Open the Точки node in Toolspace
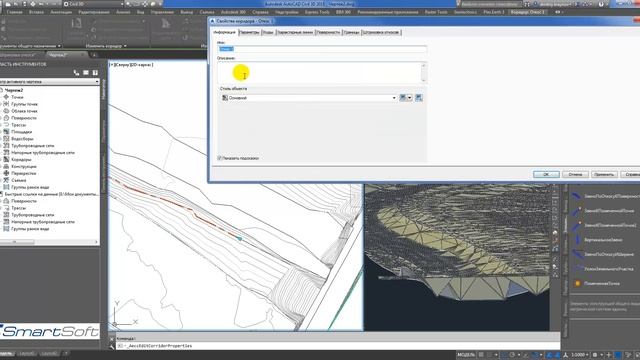 17,97
